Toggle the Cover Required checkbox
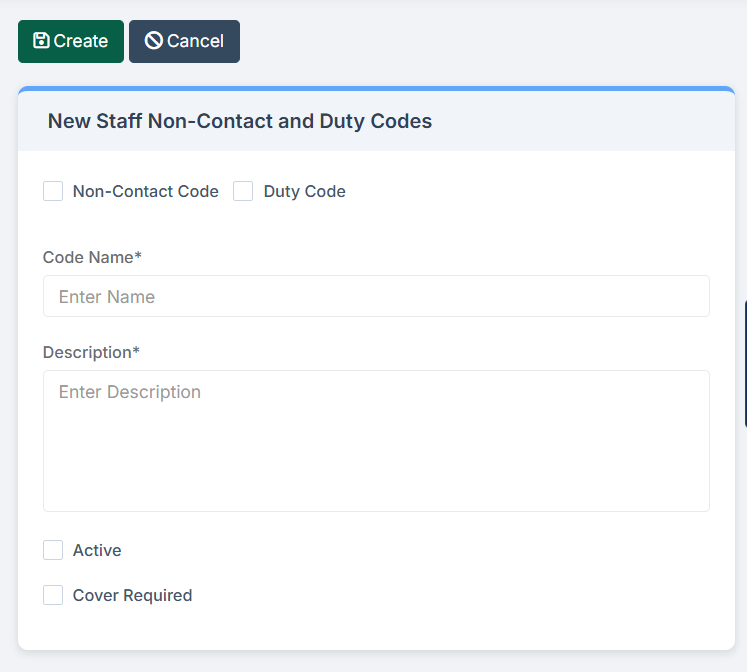 tap(53, 595)
